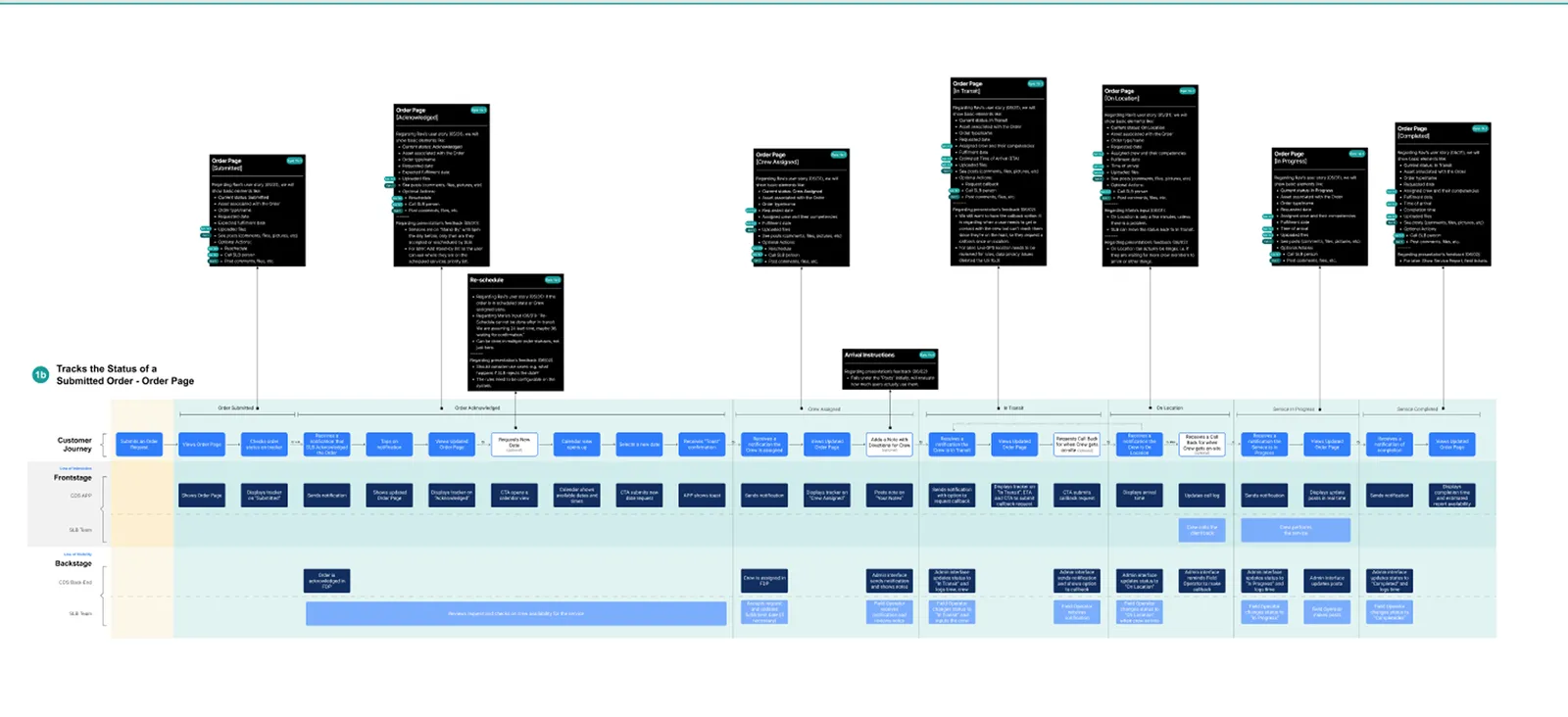Click the "APP shows toast" card
The image size is (1568, 717).
702,496
